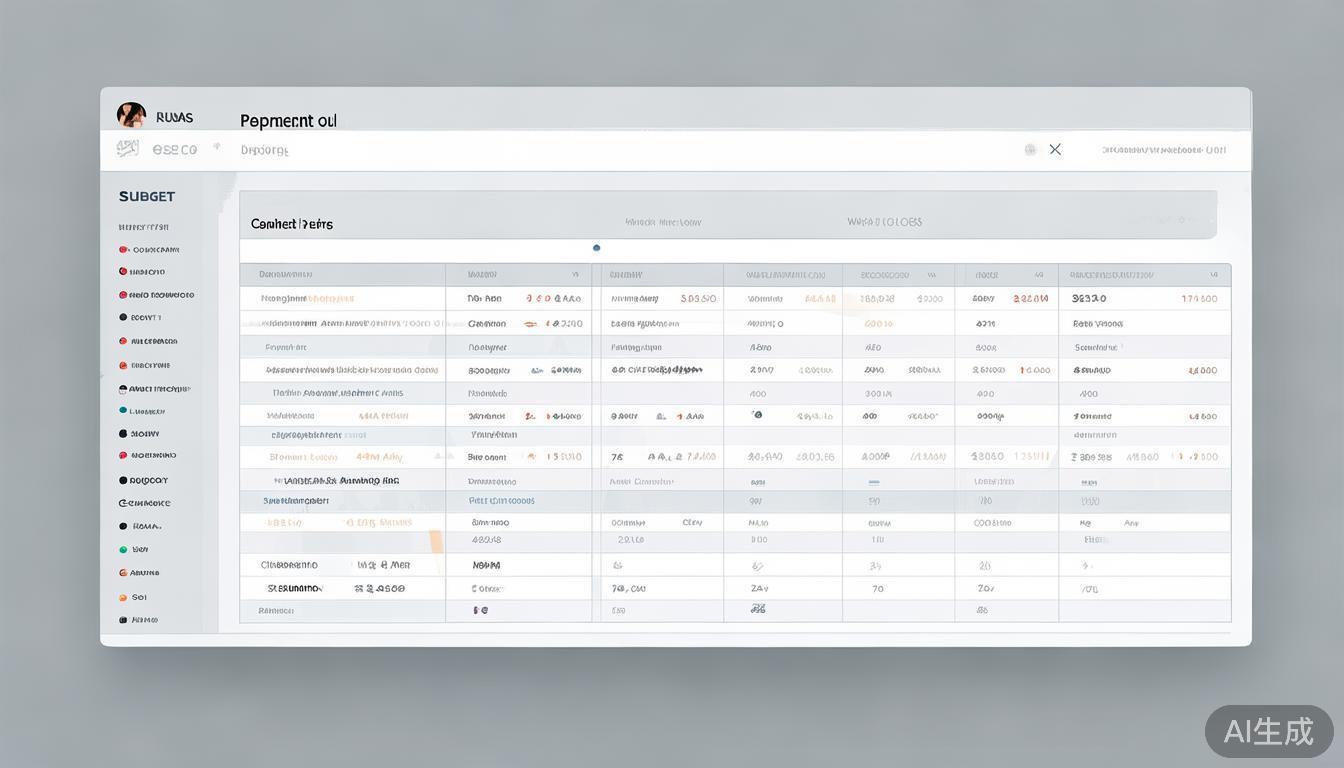
Task: Click the Dpporge breadcrumb link
Action: (x=264, y=150)
